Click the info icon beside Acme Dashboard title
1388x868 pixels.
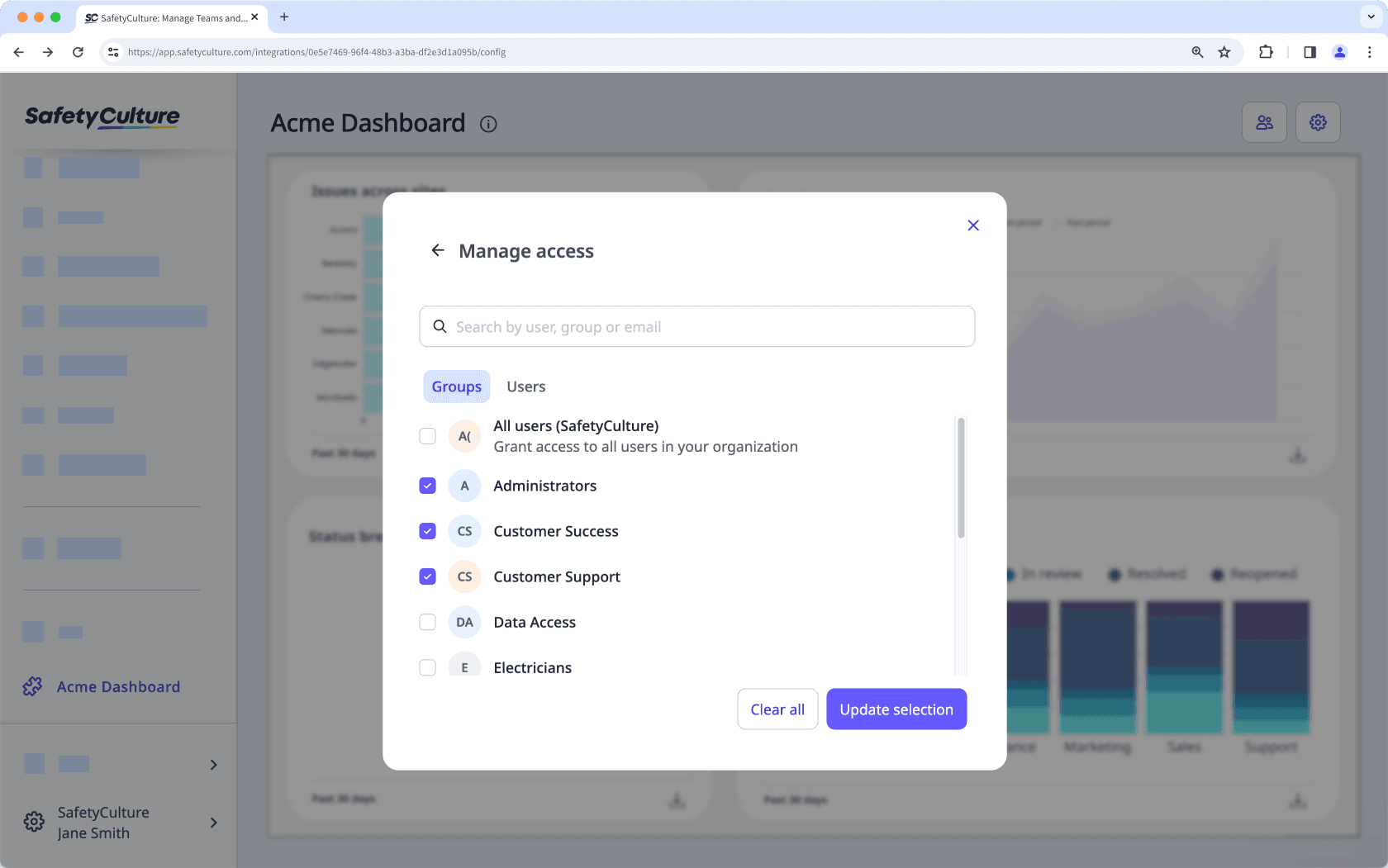pos(488,124)
